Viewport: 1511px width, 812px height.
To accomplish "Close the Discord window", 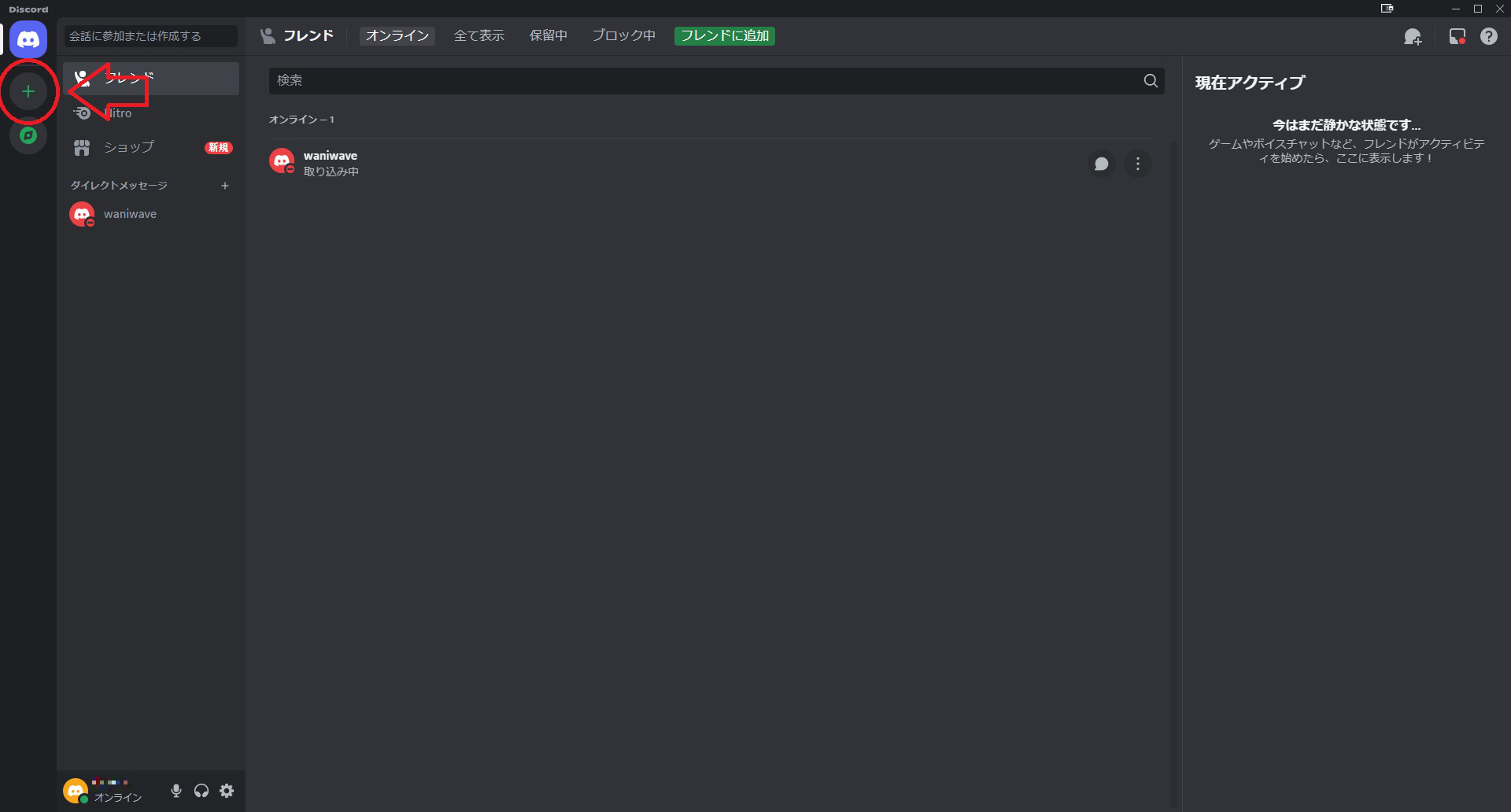I will [x=1500, y=9].
